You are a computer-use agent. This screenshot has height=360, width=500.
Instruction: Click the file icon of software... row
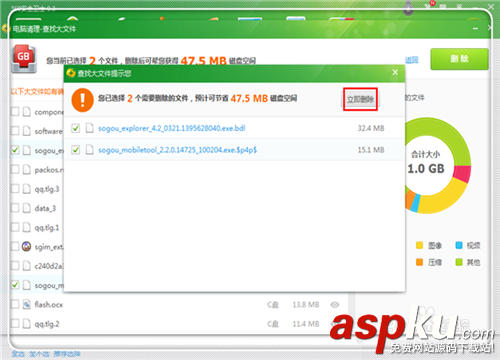pos(27,131)
